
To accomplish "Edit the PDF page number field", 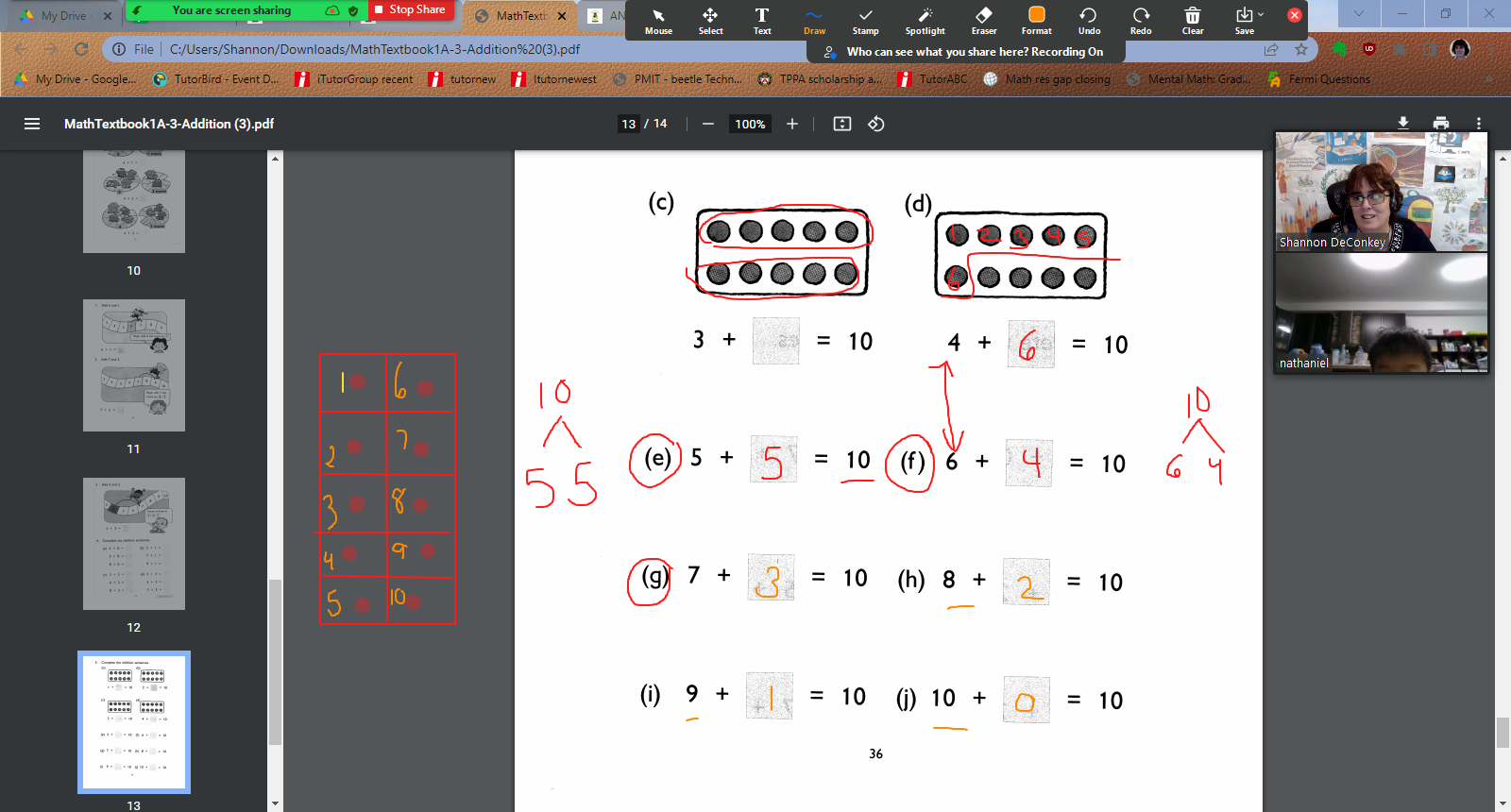I will pos(629,124).
